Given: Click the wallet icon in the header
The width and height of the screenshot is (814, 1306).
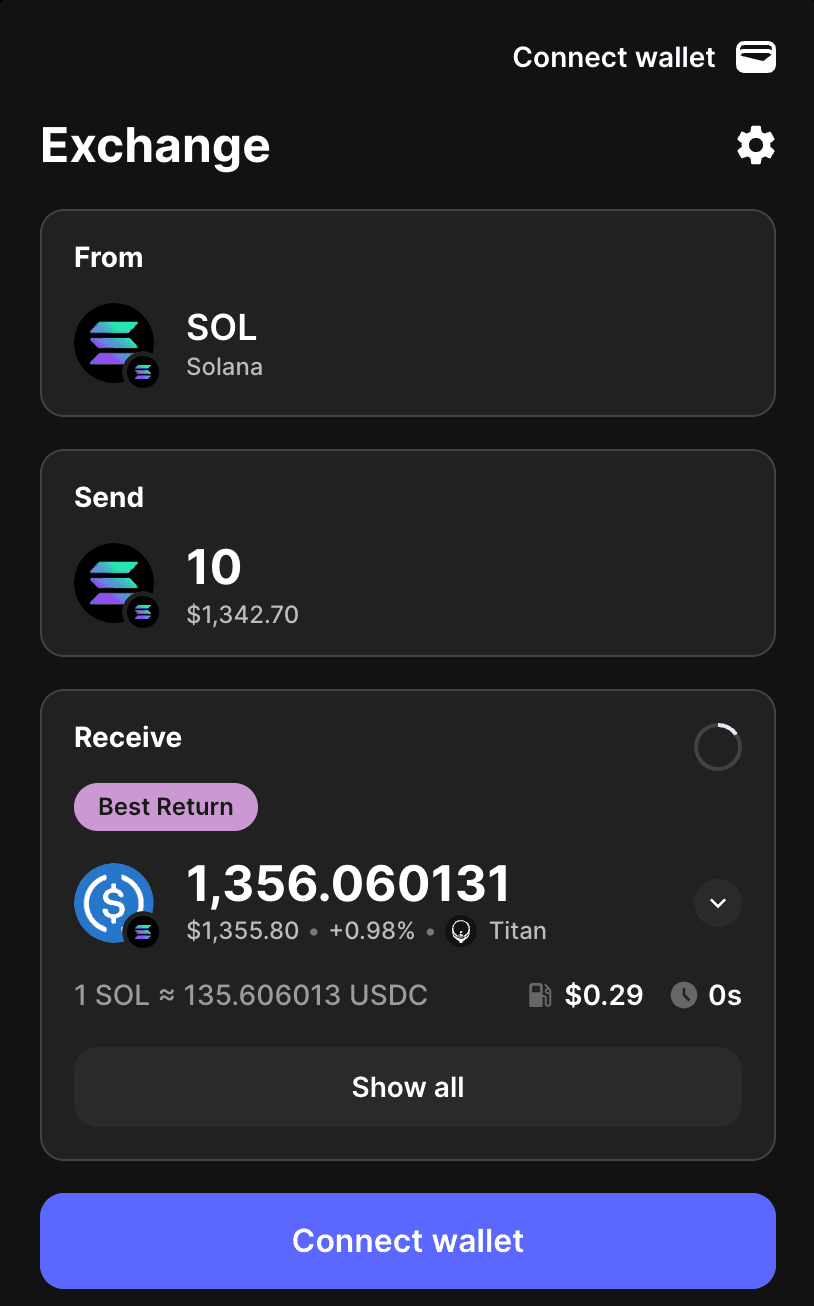Looking at the screenshot, I should point(756,58).
